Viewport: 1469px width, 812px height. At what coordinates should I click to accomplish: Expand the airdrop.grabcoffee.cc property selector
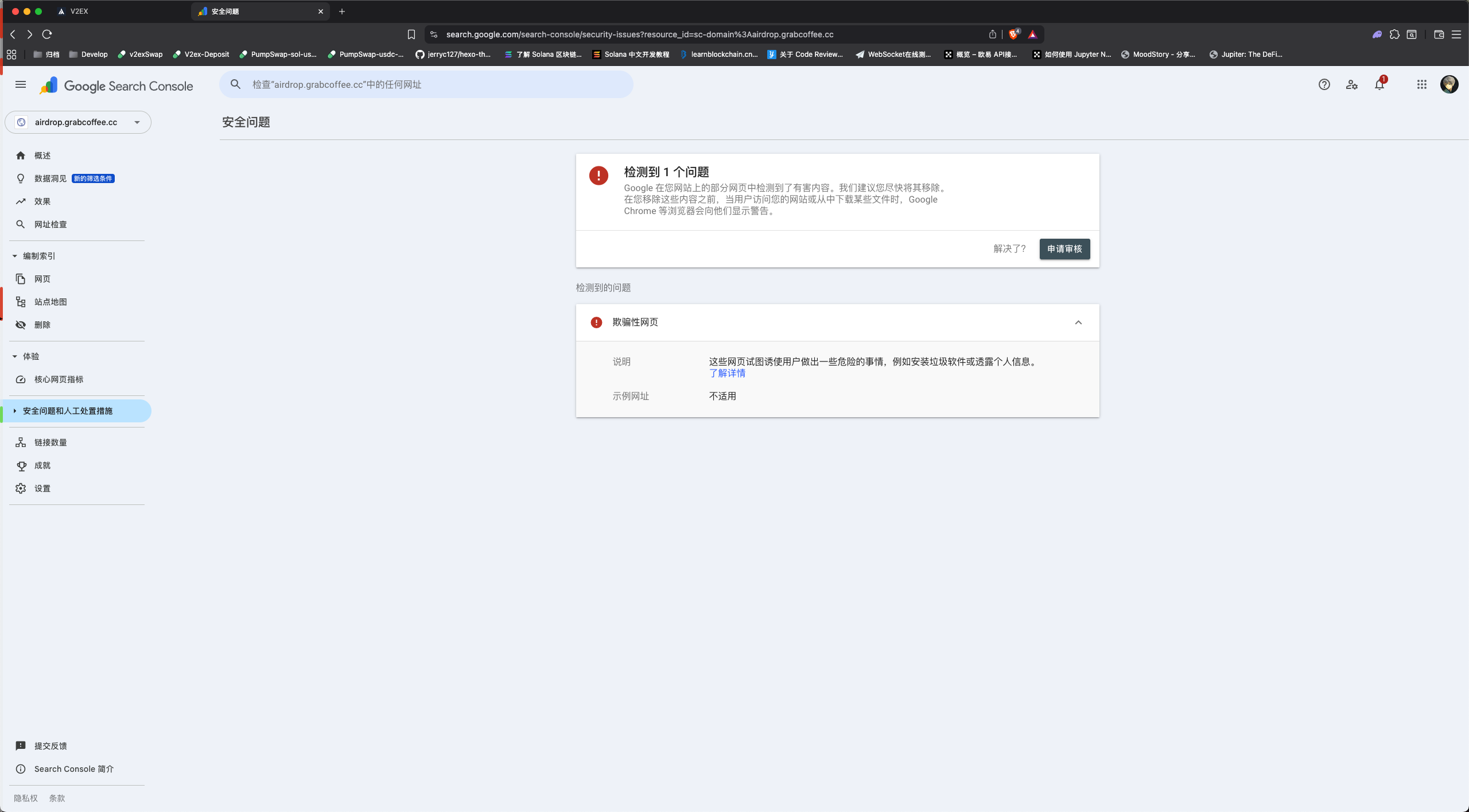click(x=137, y=122)
